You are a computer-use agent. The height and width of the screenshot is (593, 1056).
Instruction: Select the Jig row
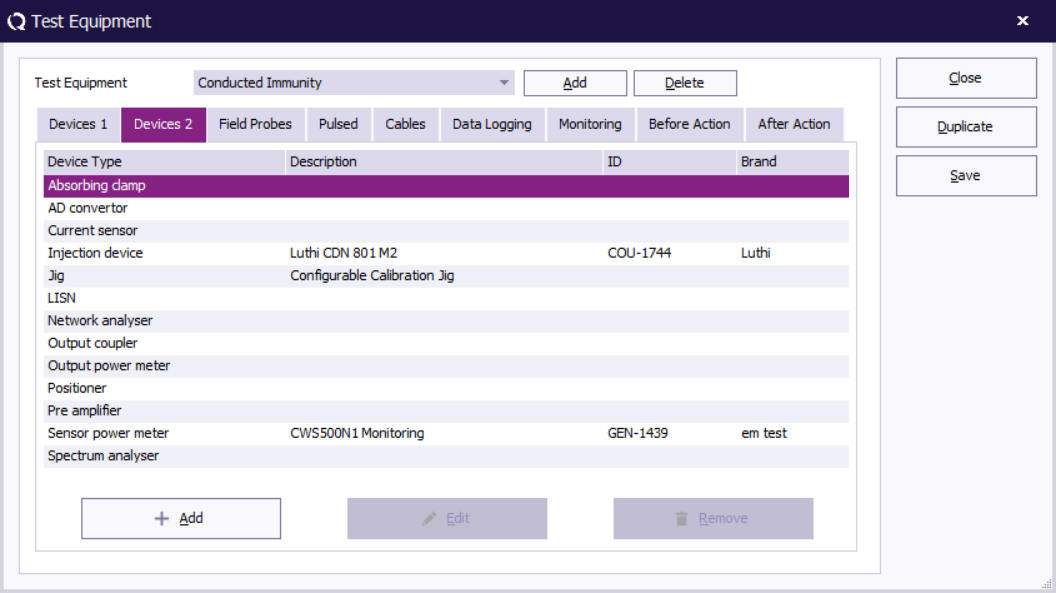[446, 276]
